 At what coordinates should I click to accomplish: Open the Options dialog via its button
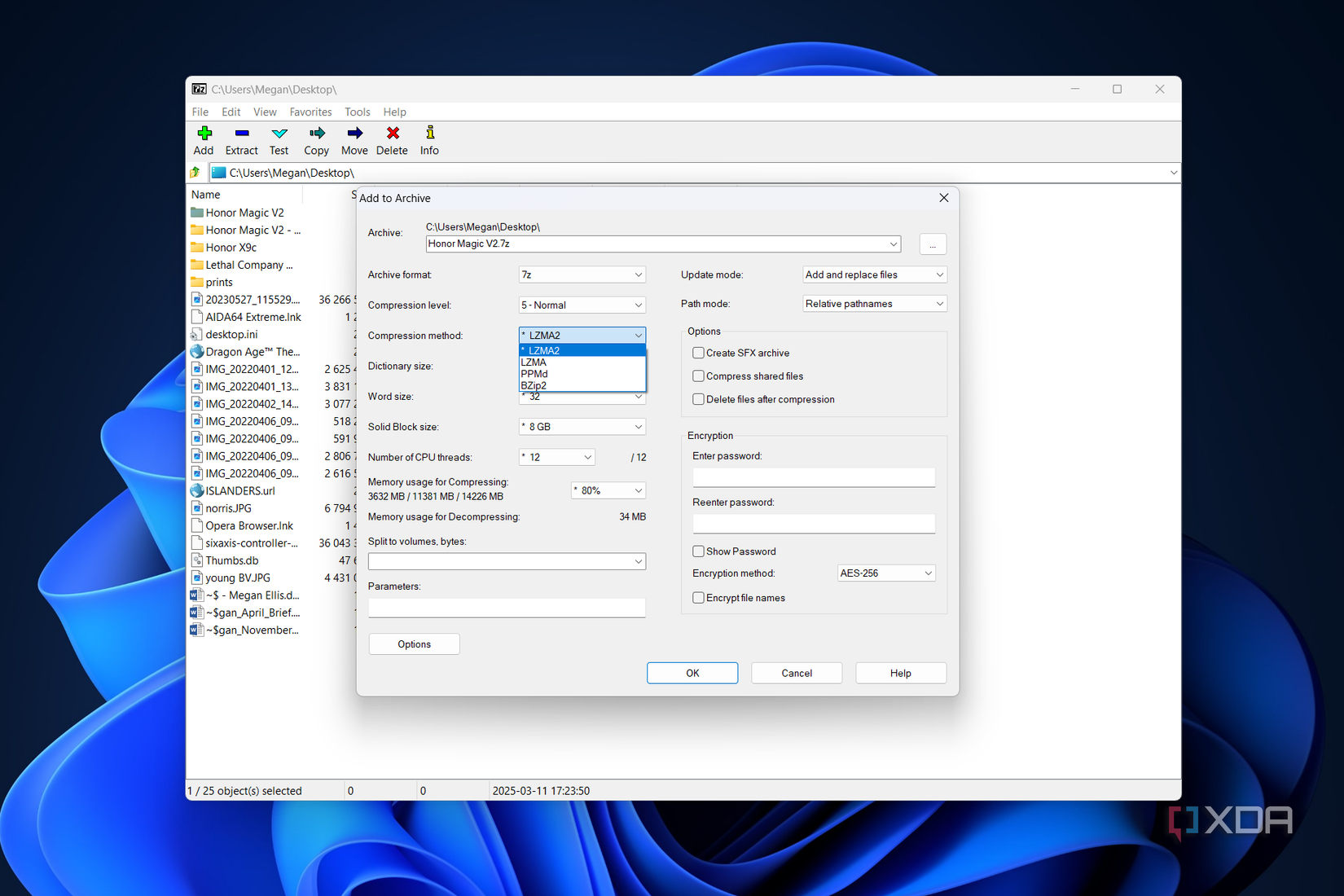click(x=414, y=643)
